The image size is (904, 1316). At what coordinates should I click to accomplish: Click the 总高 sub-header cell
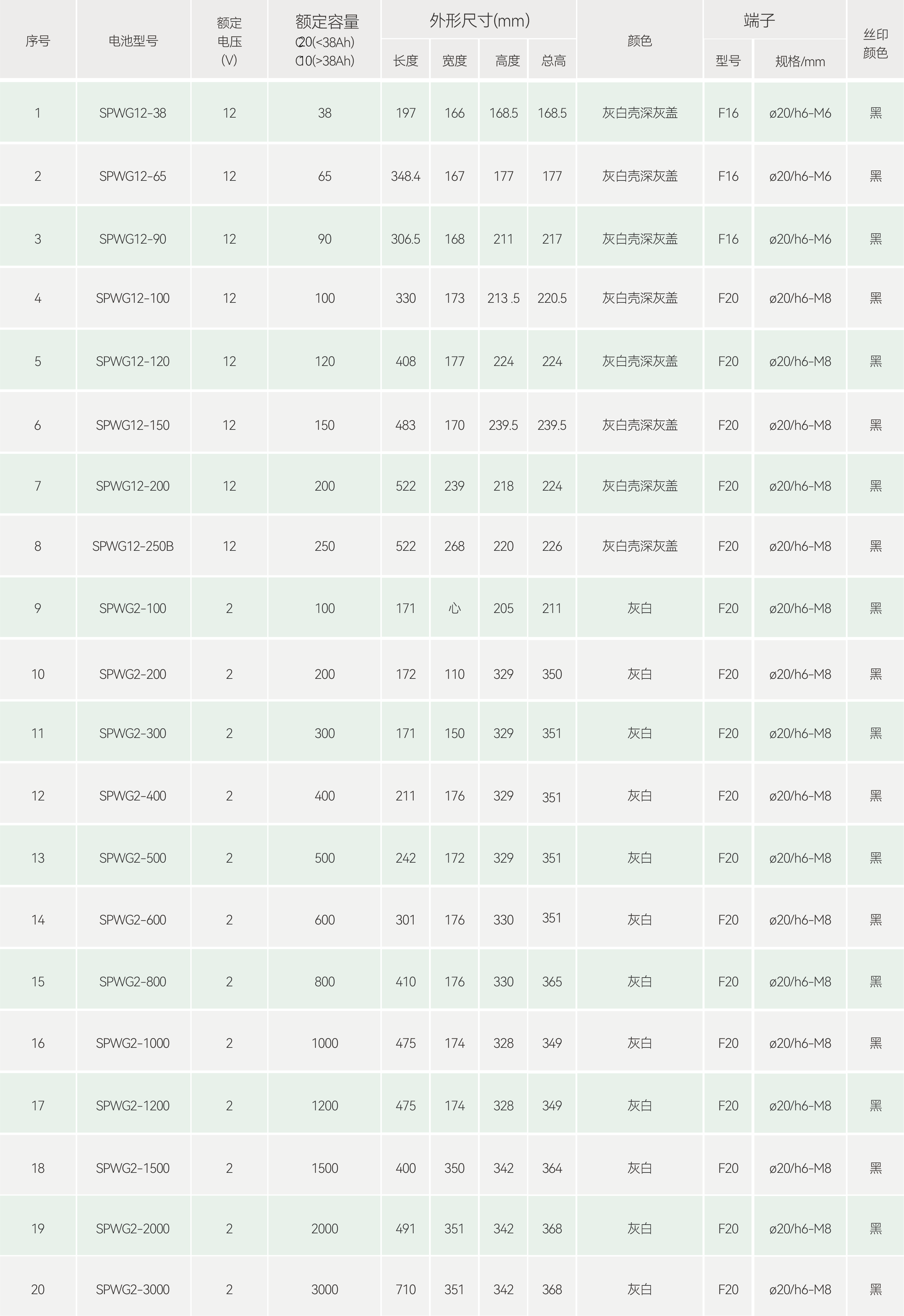coord(553,60)
